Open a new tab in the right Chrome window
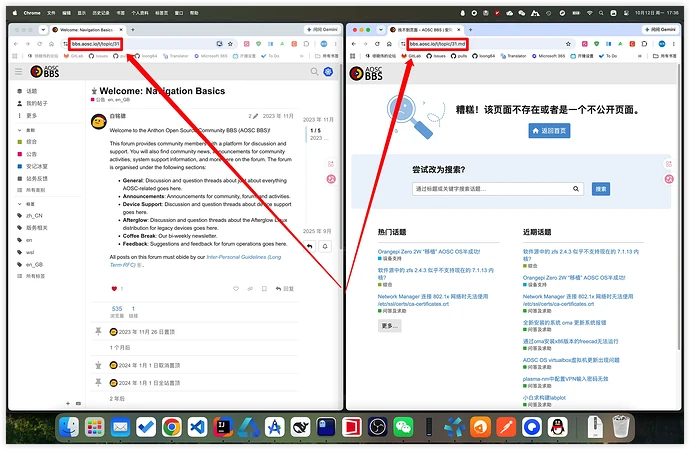690x450 pixels. (470, 29)
